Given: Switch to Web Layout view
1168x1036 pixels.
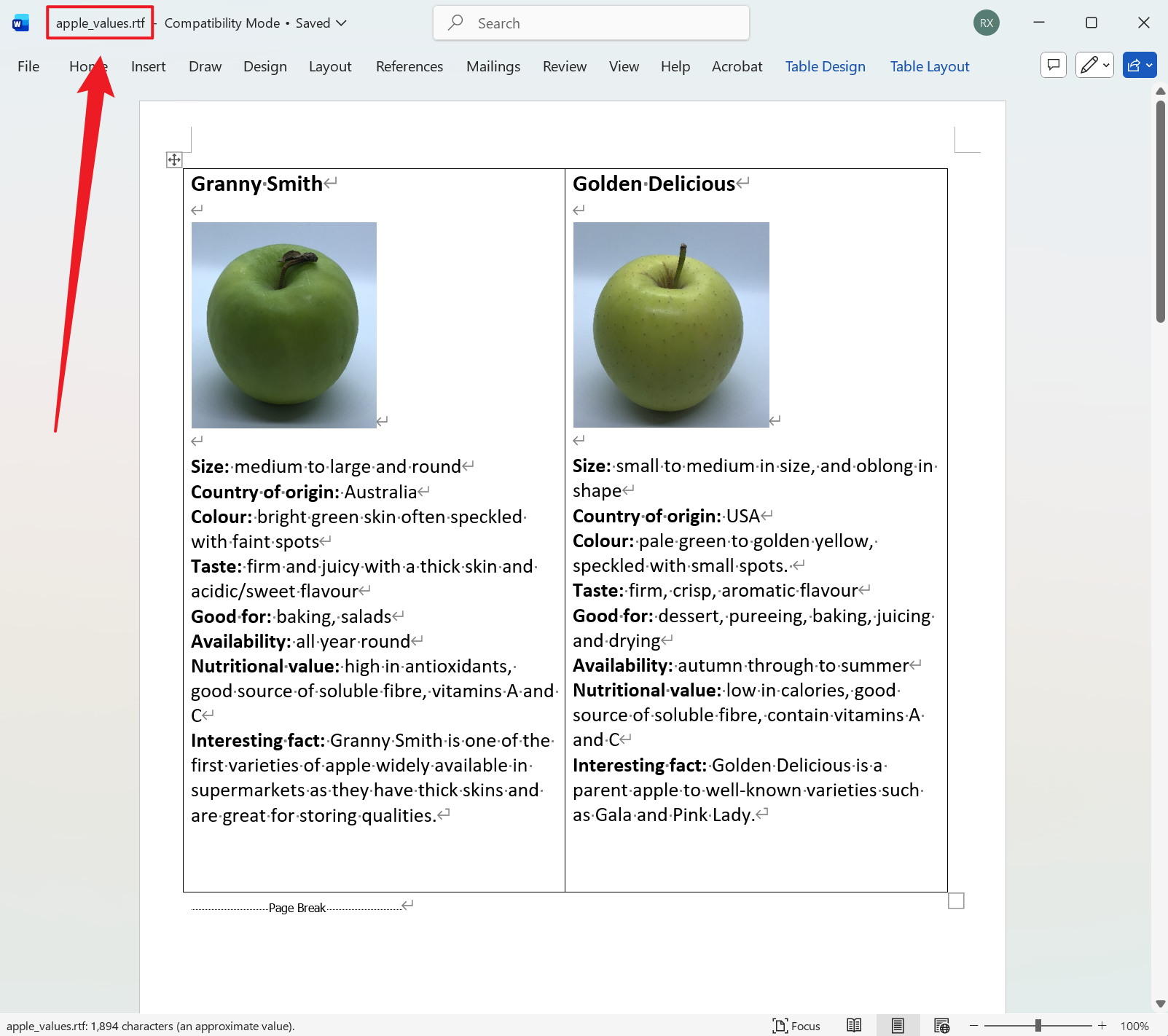Looking at the screenshot, I should click(x=941, y=1026).
